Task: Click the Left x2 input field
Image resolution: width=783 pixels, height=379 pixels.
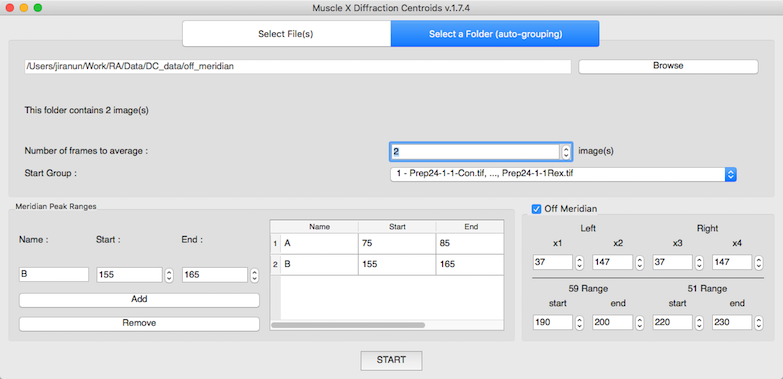Action: (613, 262)
